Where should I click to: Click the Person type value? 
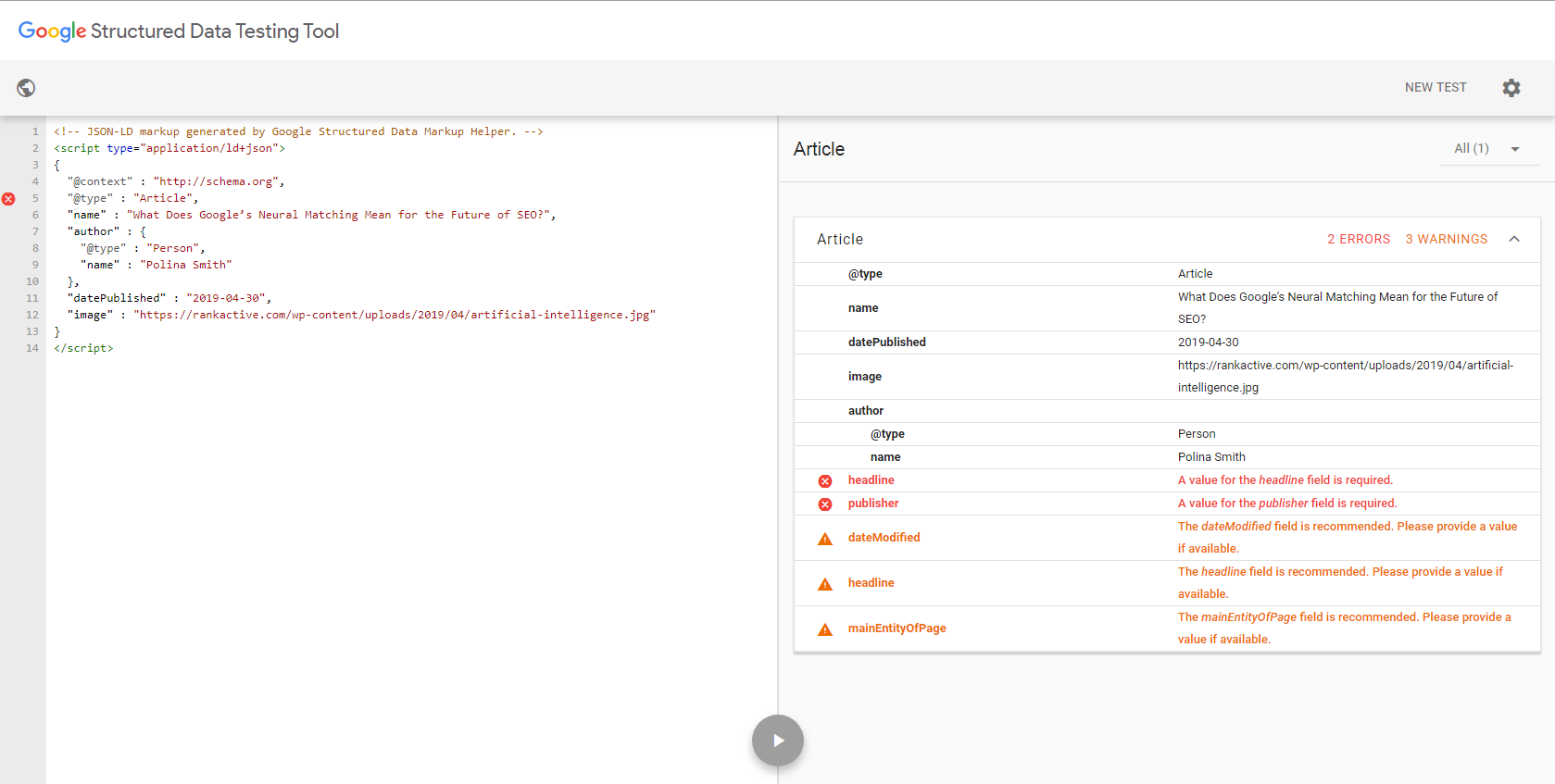coord(1197,434)
